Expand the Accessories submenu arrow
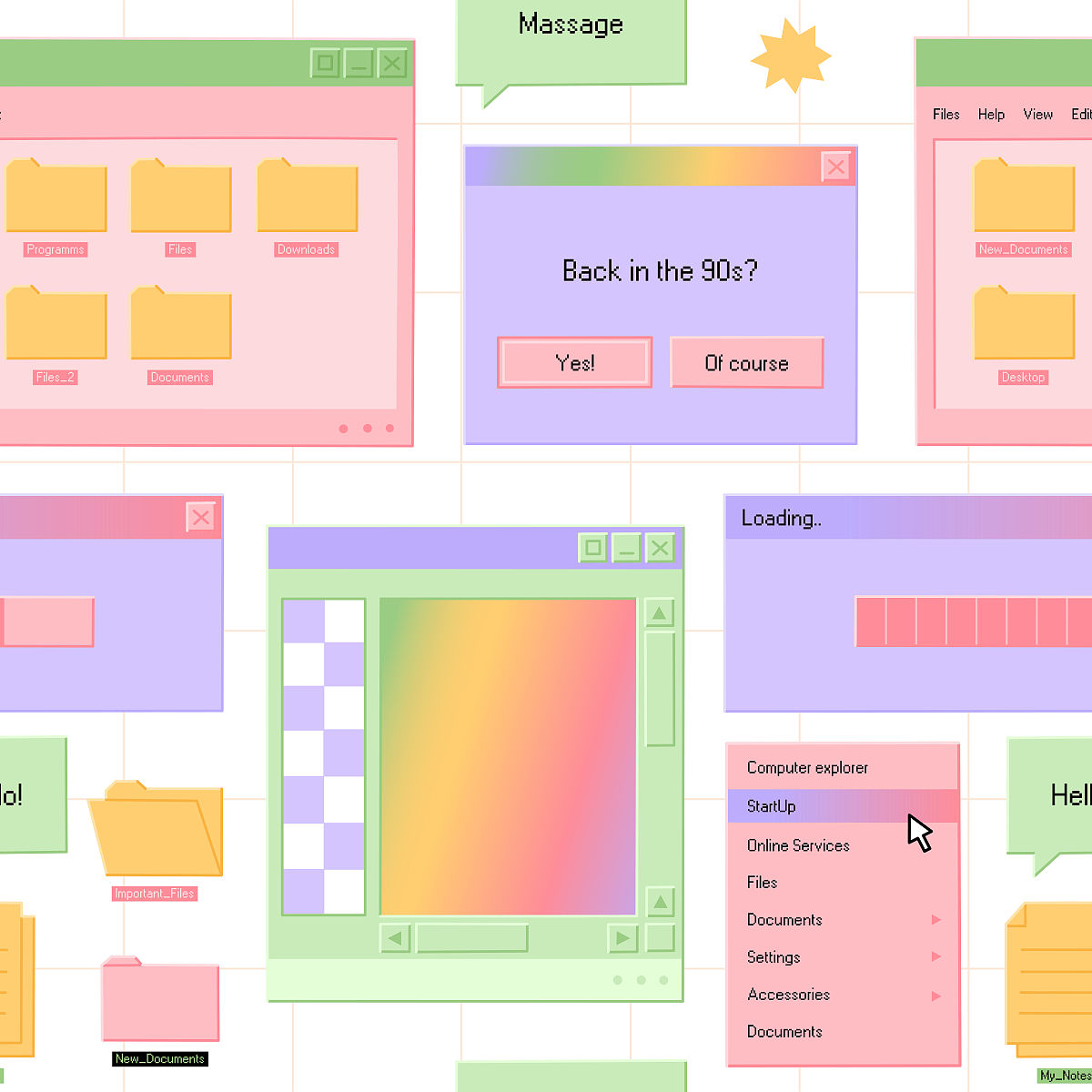This screenshot has height=1092, width=1092. (936, 995)
